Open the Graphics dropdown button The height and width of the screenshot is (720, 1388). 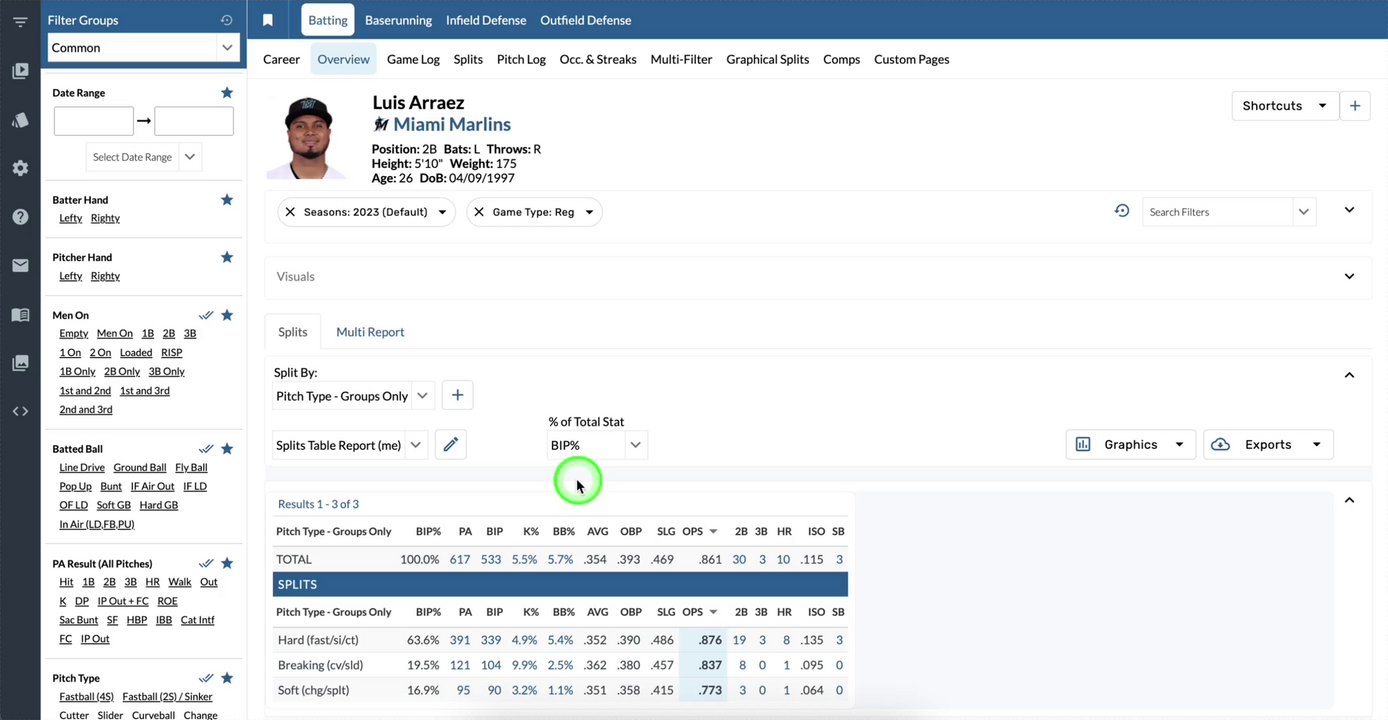tap(1131, 445)
